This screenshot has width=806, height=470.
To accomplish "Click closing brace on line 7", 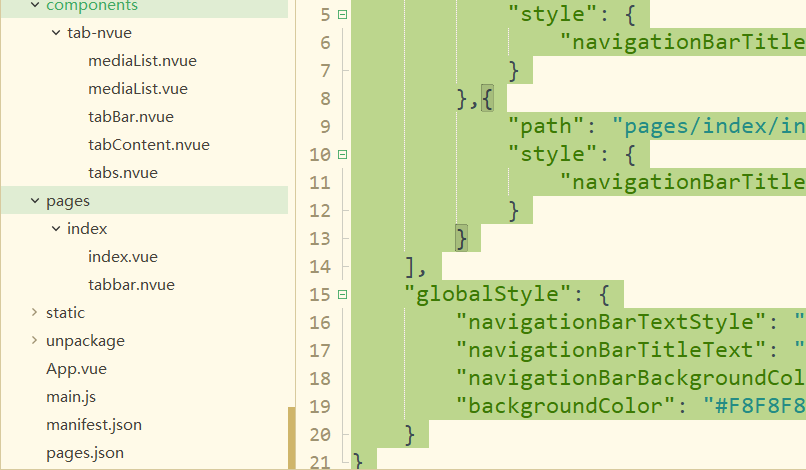I will [x=514, y=70].
